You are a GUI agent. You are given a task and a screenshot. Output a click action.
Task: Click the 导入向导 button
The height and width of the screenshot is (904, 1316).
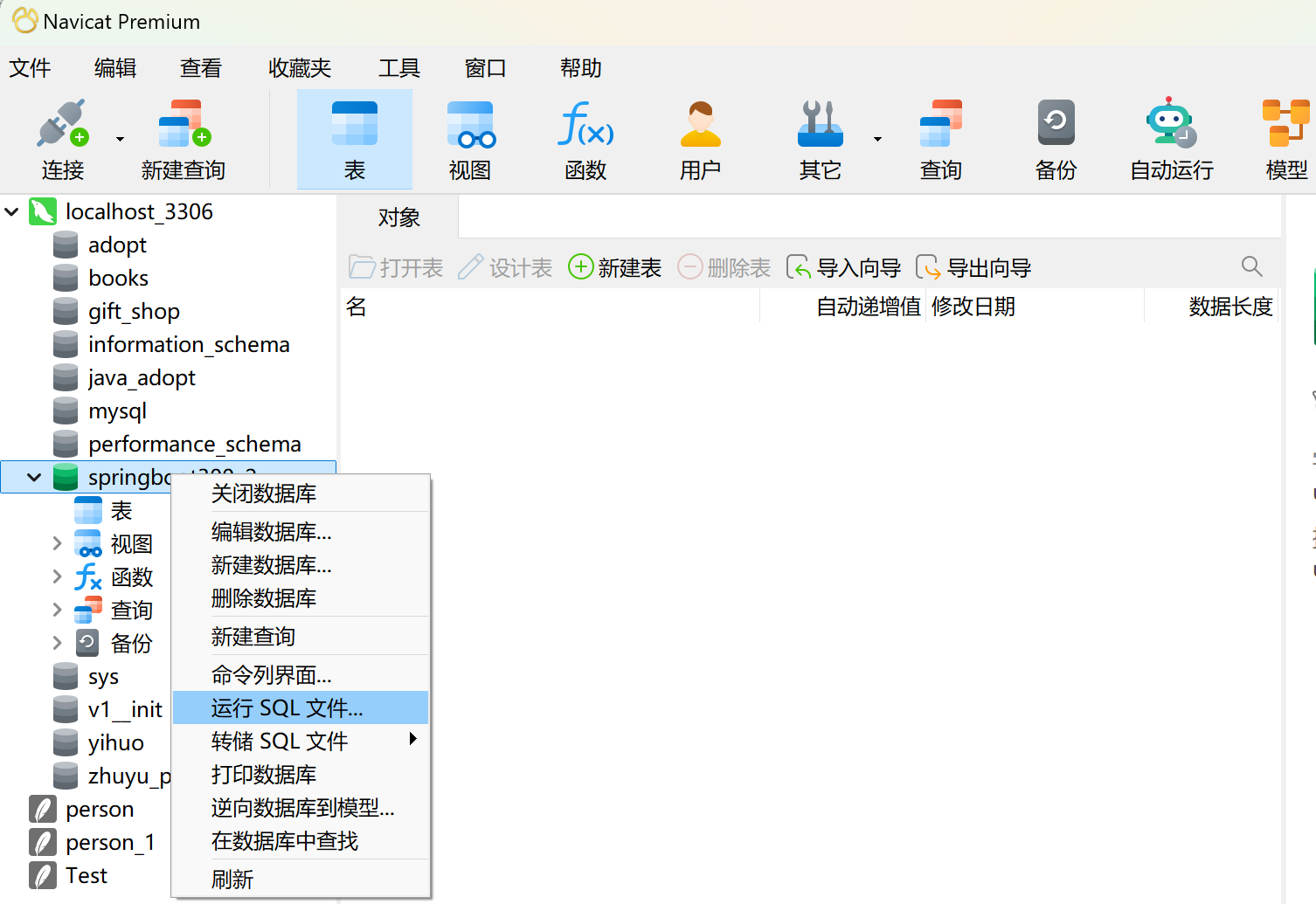click(843, 267)
